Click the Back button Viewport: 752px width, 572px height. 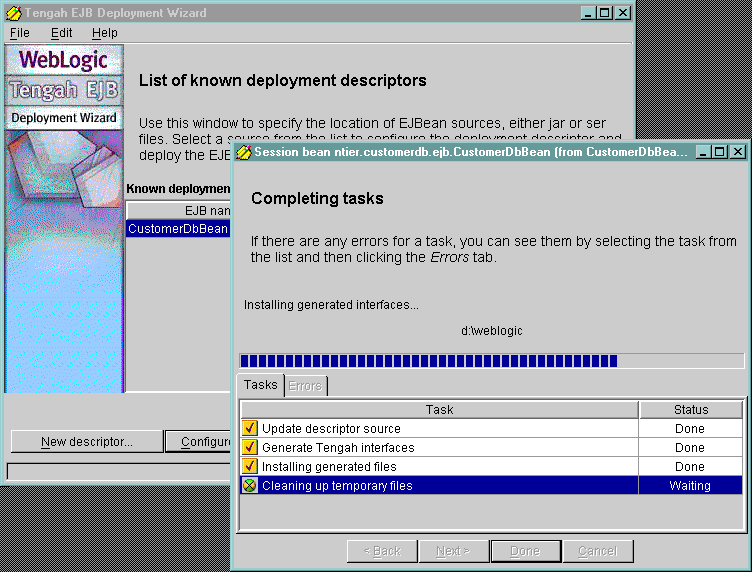(382, 551)
